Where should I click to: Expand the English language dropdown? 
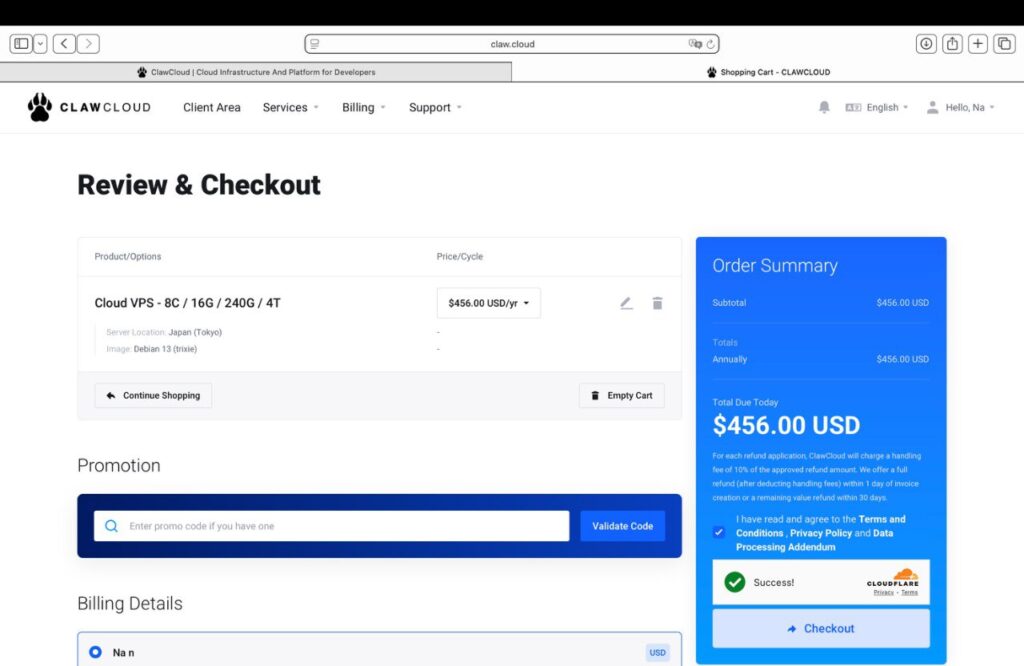tap(877, 107)
